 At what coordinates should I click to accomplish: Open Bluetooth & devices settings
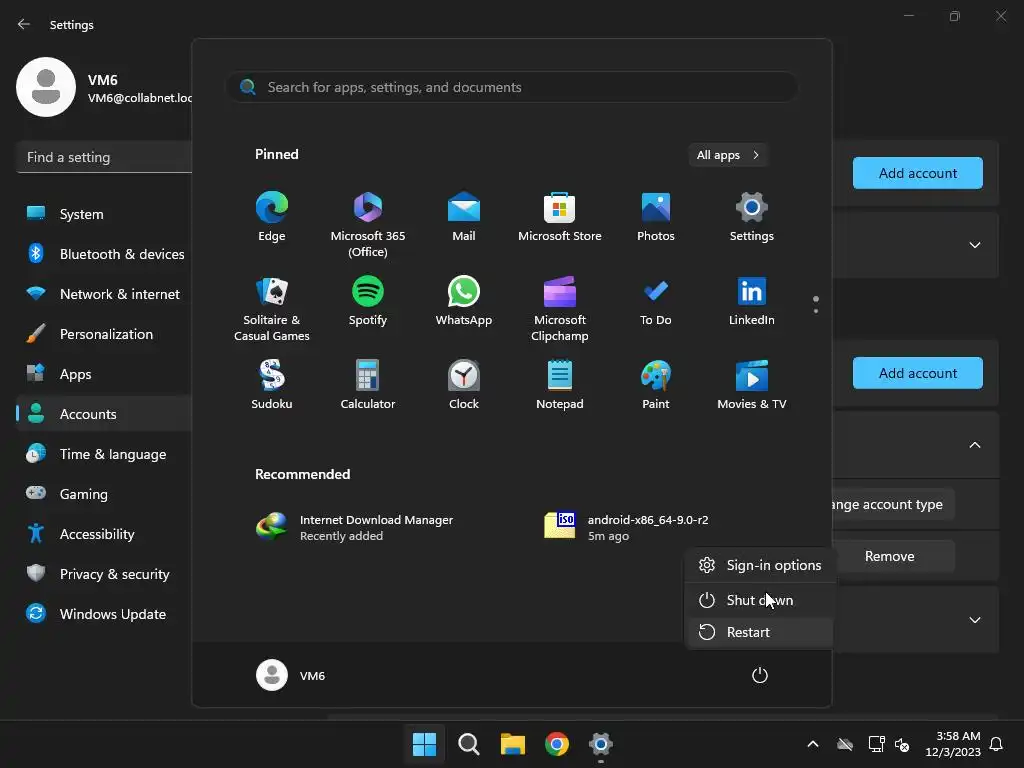(104, 254)
